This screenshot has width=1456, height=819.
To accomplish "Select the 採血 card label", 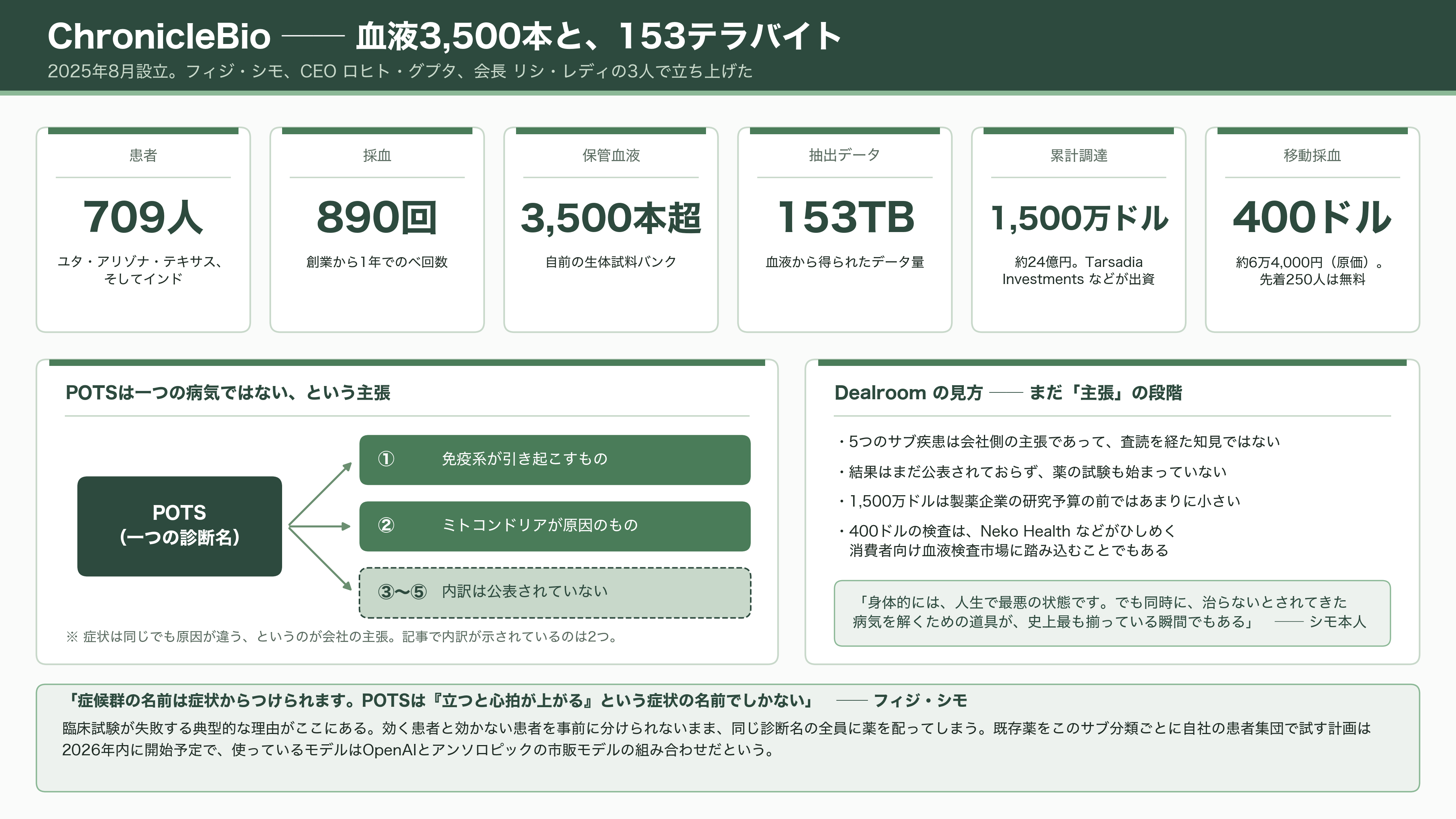I will click(377, 155).
